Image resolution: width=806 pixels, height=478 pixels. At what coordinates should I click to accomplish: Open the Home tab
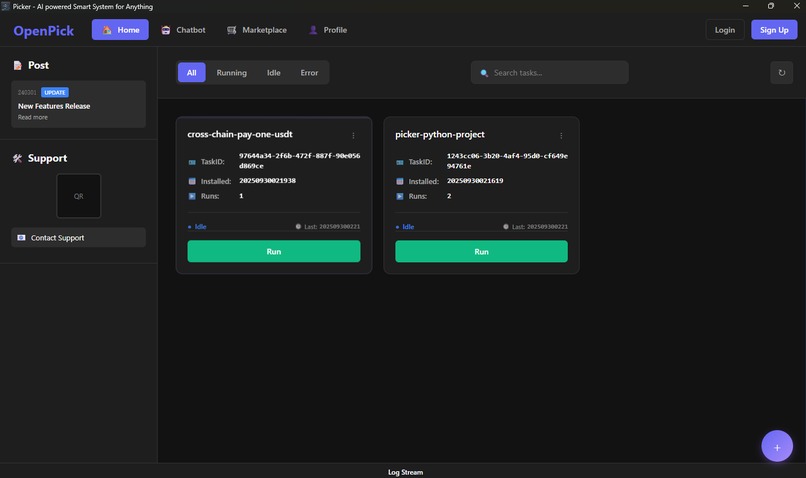pos(120,30)
